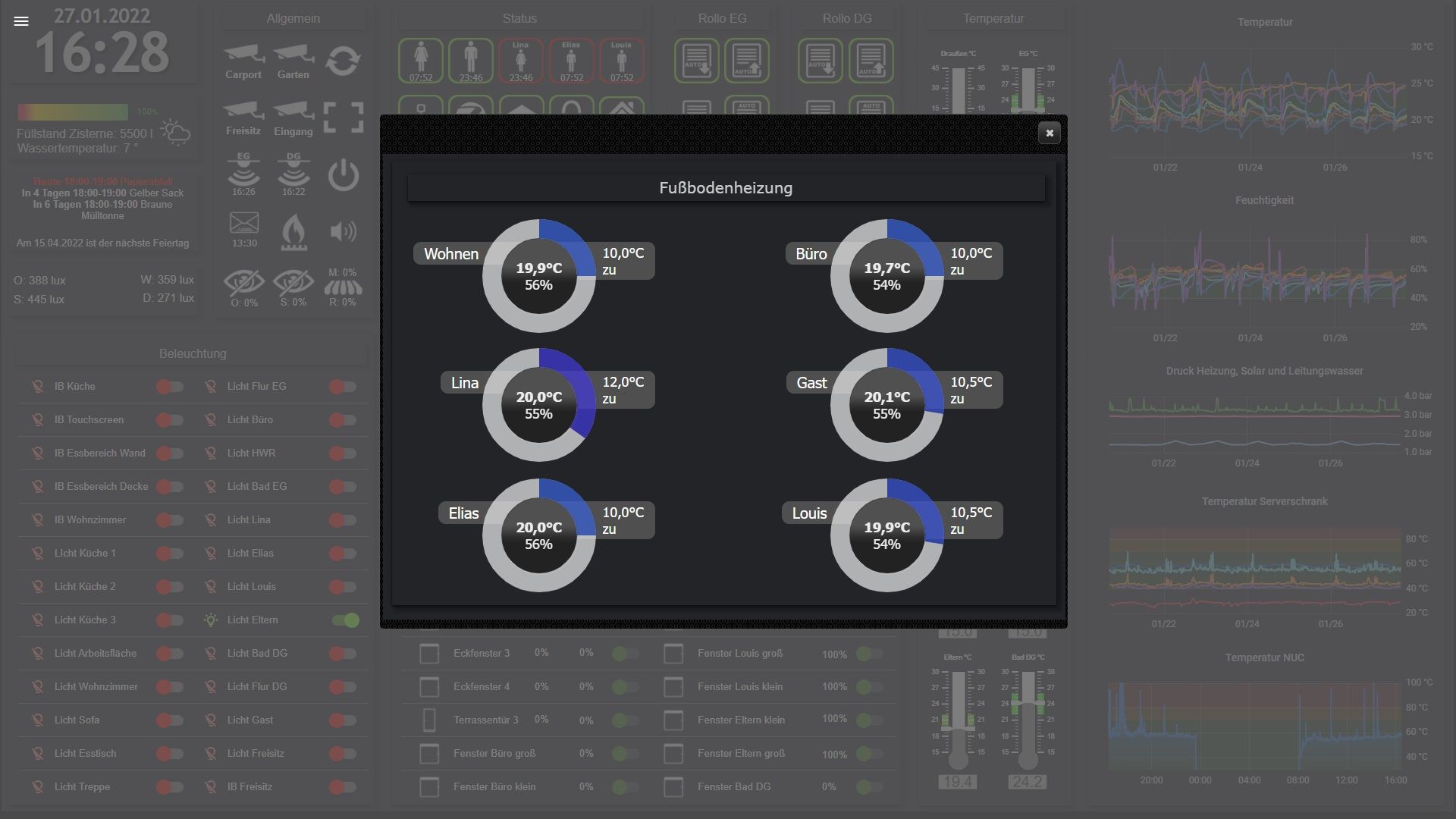1456x819 pixels.
Task: Turn off Licht Eltern switch
Action: point(345,620)
